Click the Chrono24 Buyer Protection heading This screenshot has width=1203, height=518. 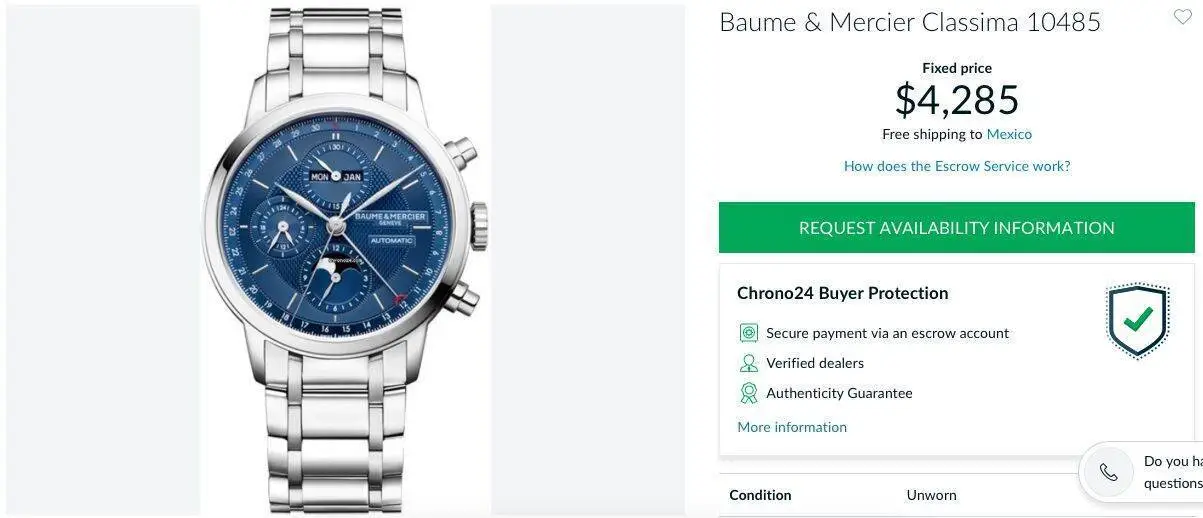tap(843, 293)
